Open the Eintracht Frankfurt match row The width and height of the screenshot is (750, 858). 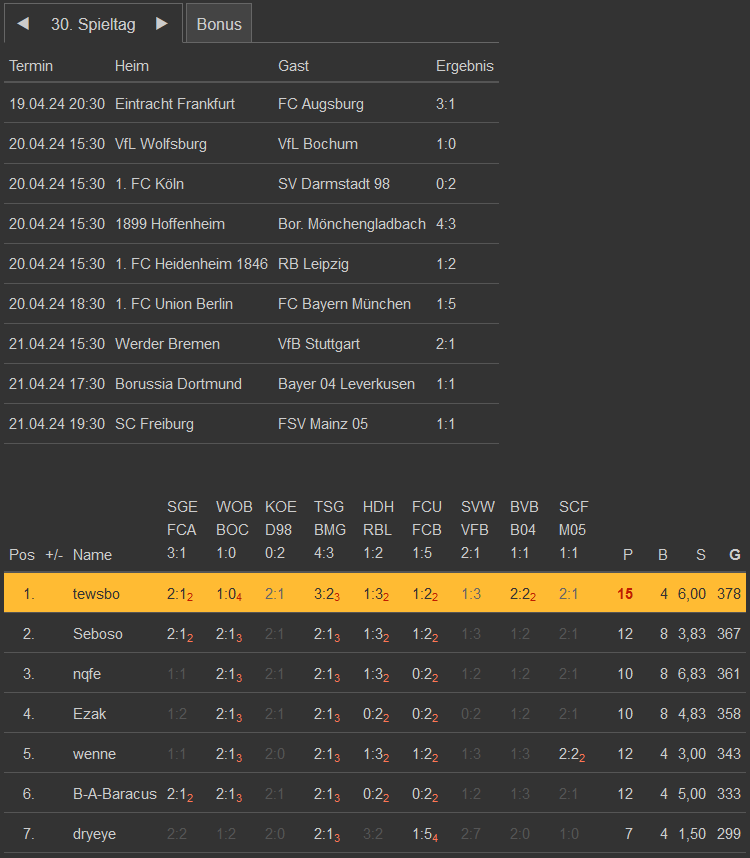pos(175,104)
